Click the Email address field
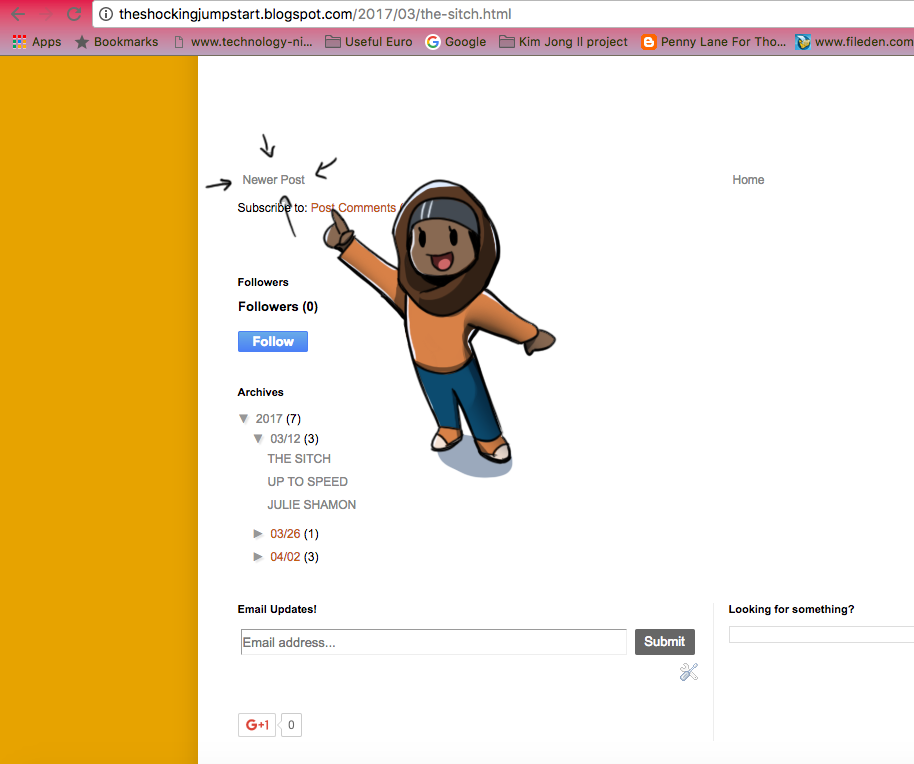The width and height of the screenshot is (914, 764). pyautogui.click(x=434, y=642)
